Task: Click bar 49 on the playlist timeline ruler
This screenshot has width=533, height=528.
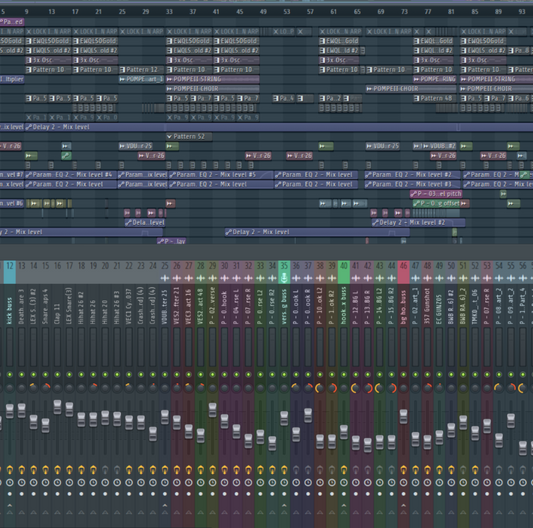Action: click(x=263, y=12)
